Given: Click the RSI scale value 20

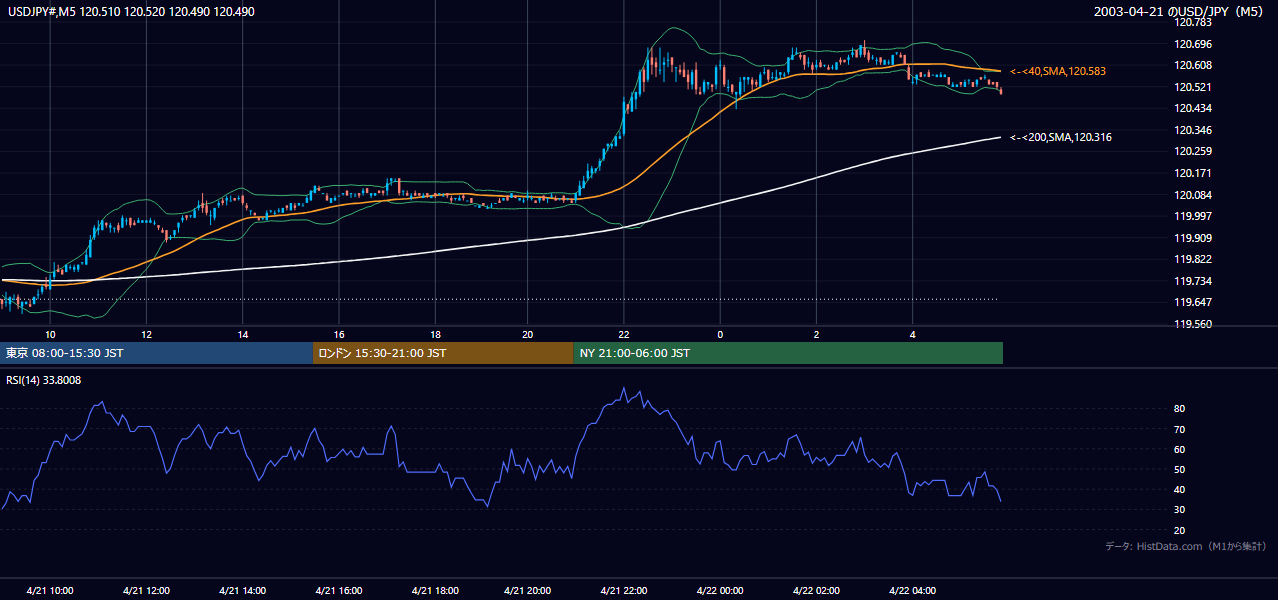Looking at the screenshot, I should tap(1180, 530).
